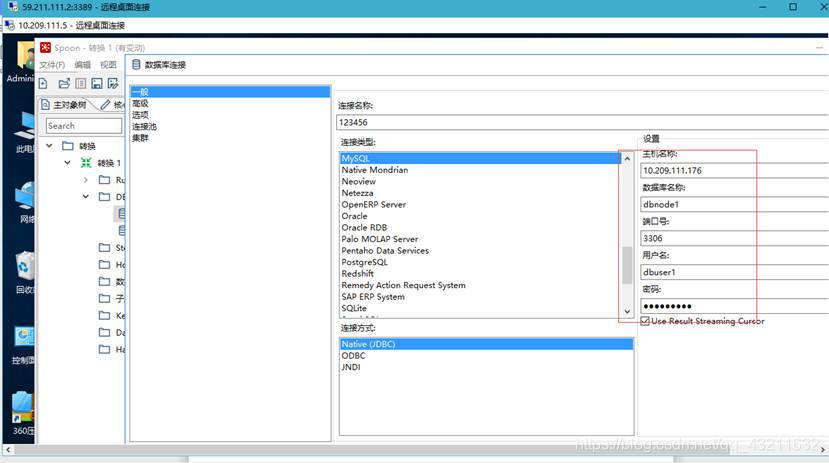Select 集群 settings category
The width and height of the screenshot is (829, 463).
click(231, 138)
